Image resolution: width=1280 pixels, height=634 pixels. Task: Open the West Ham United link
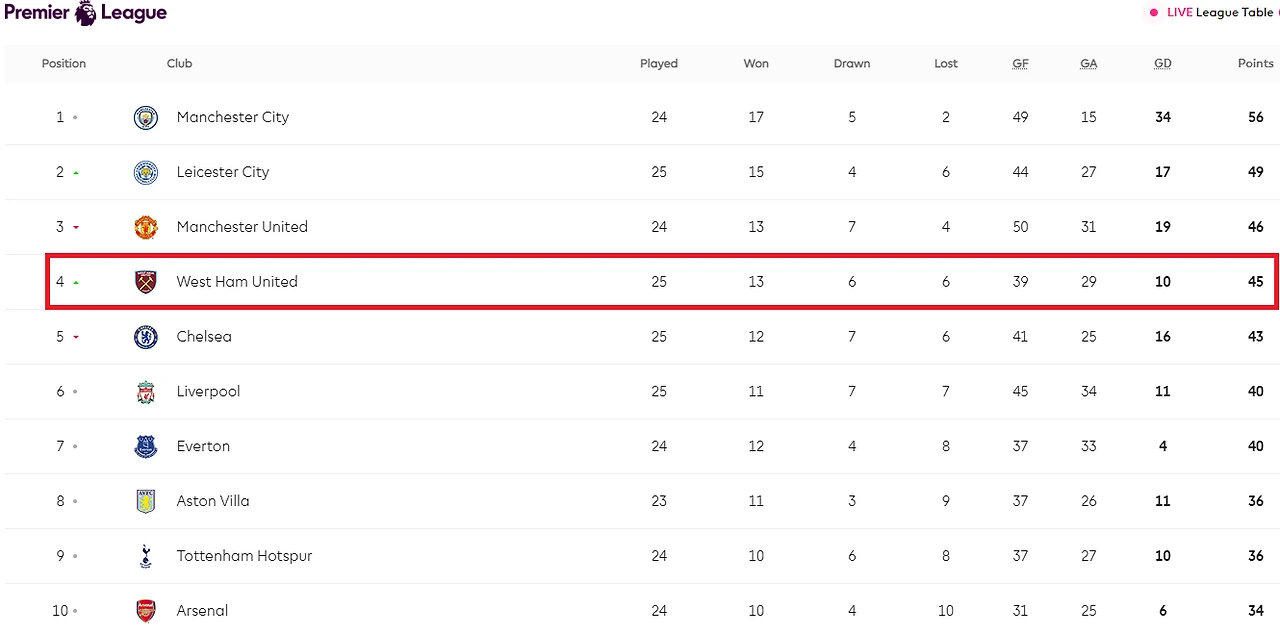[x=237, y=282]
